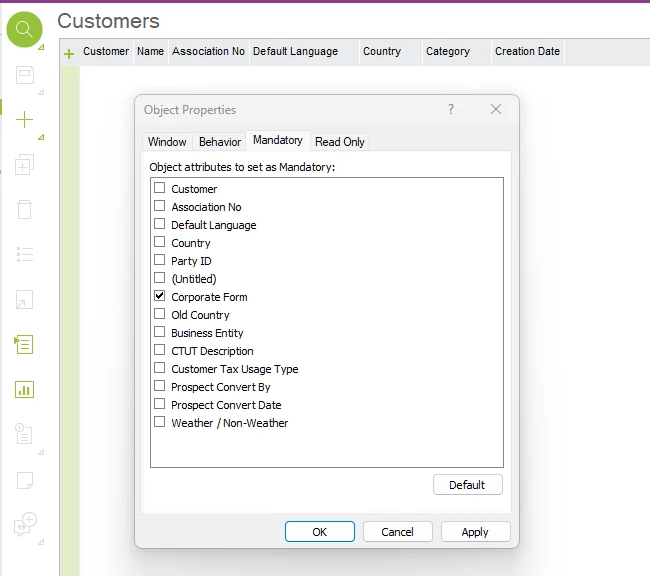The image size is (650, 576).
Task: Click the small green plus in table header
Action: pyautogui.click(x=69, y=53)
